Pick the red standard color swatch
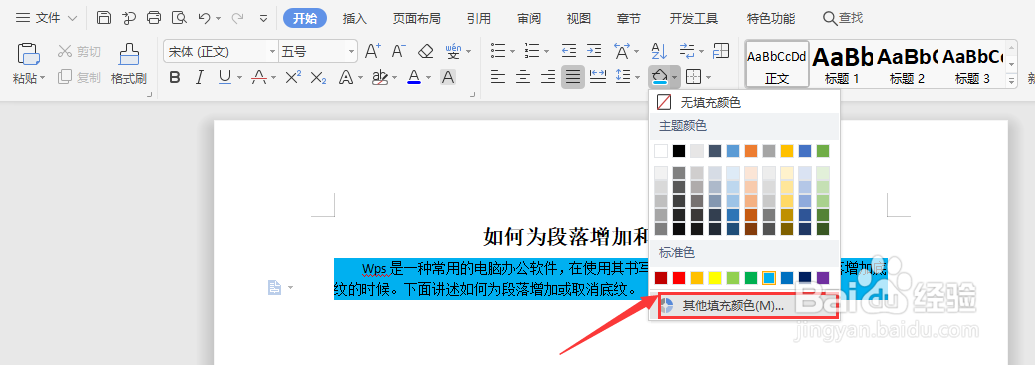The width and height of the screenshot is (1035, 365). click(x=679, y=278)
